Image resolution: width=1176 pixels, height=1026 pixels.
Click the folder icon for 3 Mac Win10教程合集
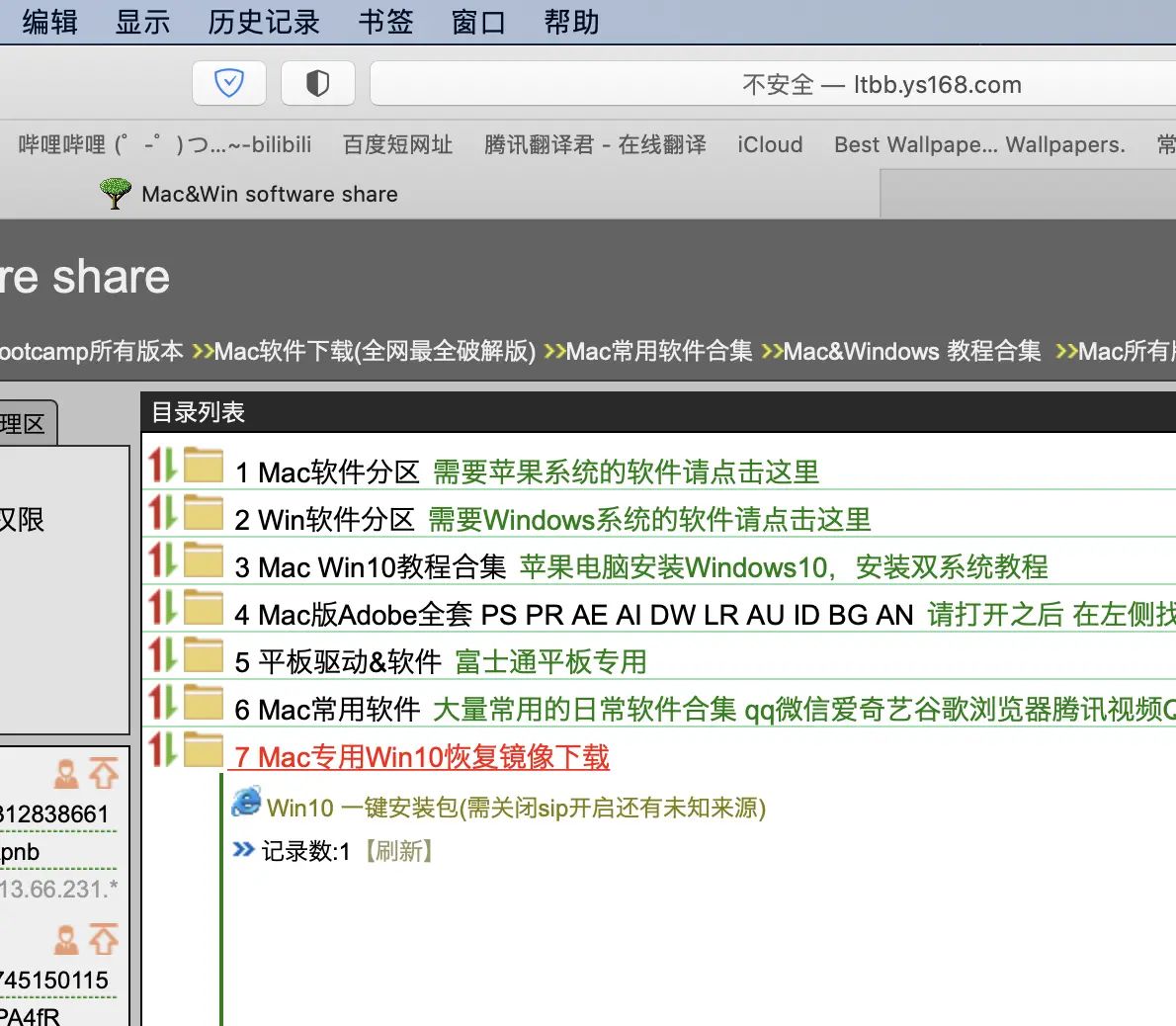tap(204, 558)
